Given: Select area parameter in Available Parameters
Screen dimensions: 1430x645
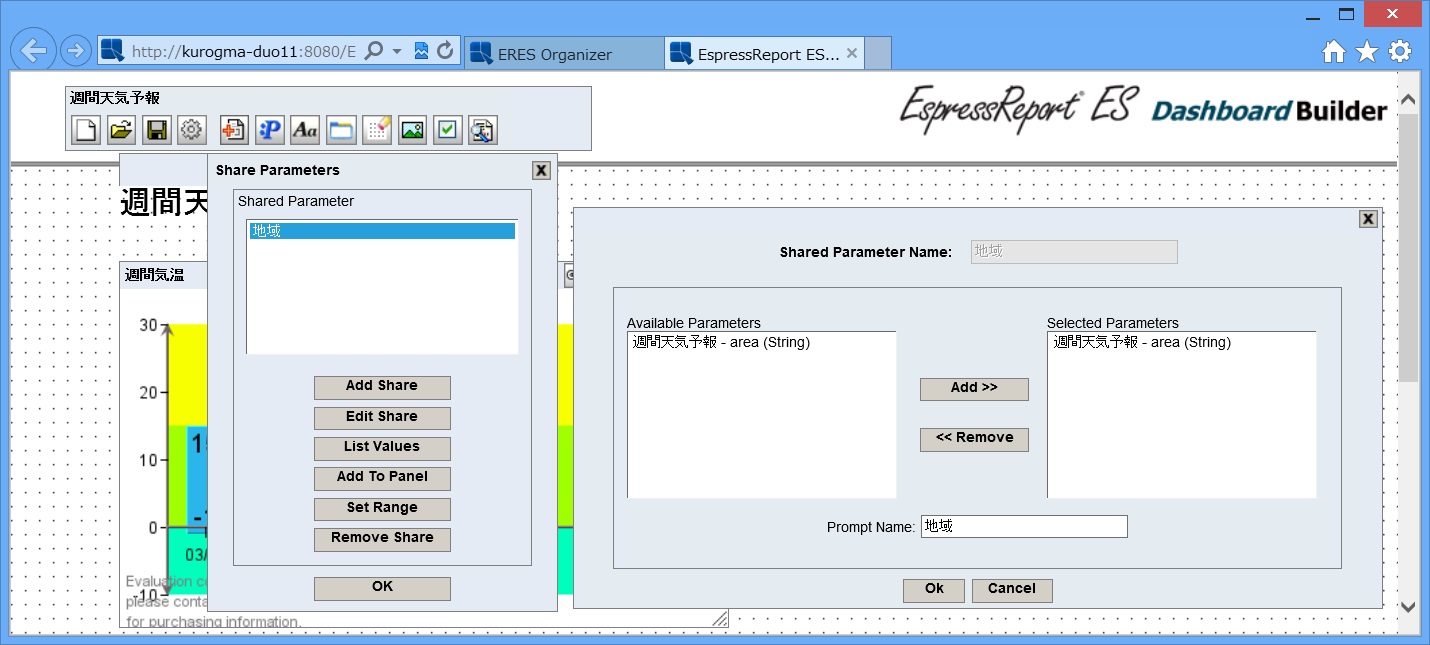Looking at the screenshot, I should click(x=721, y=342).
